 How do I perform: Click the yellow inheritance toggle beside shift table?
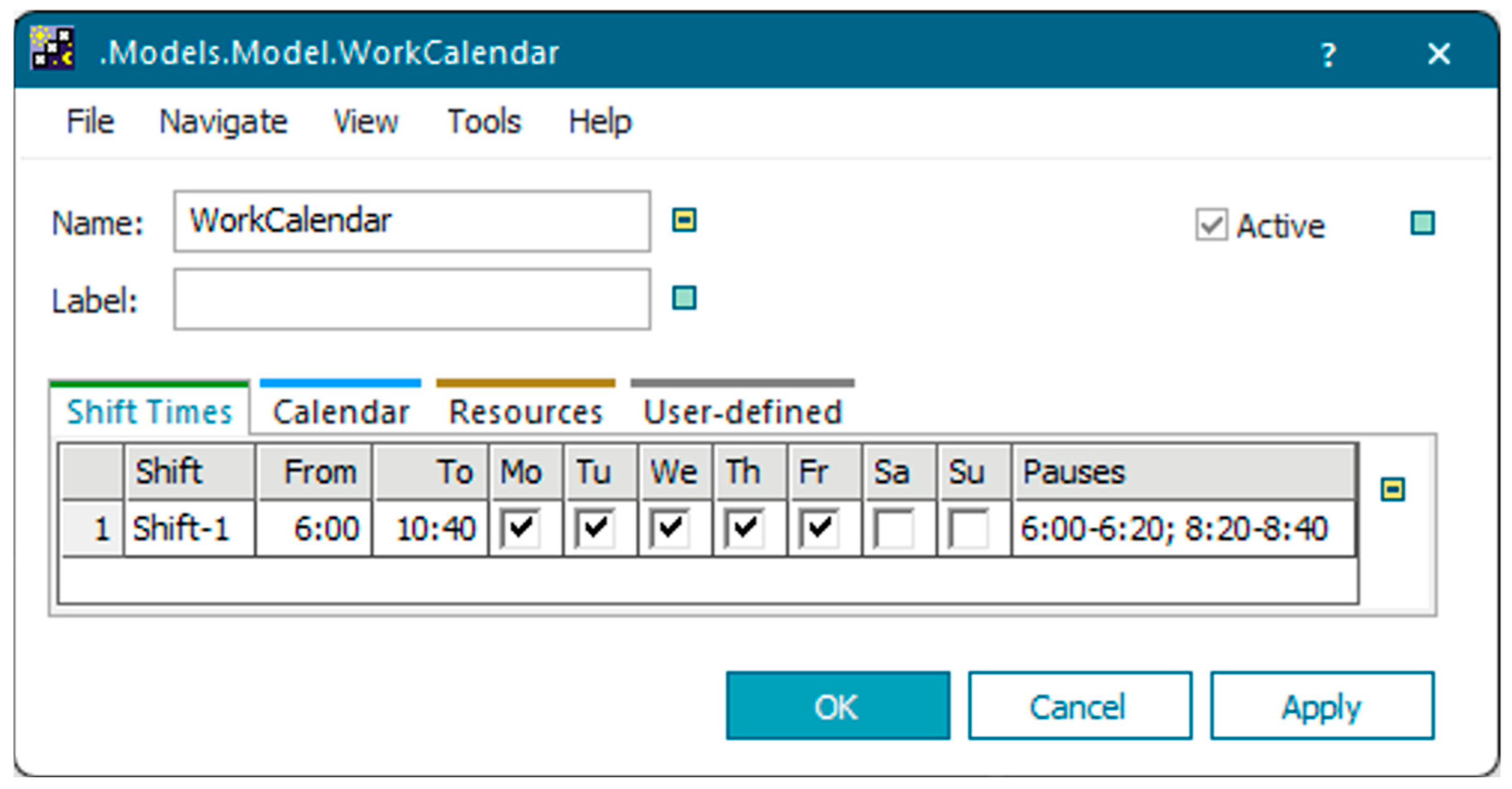(x=1393, y=489)
